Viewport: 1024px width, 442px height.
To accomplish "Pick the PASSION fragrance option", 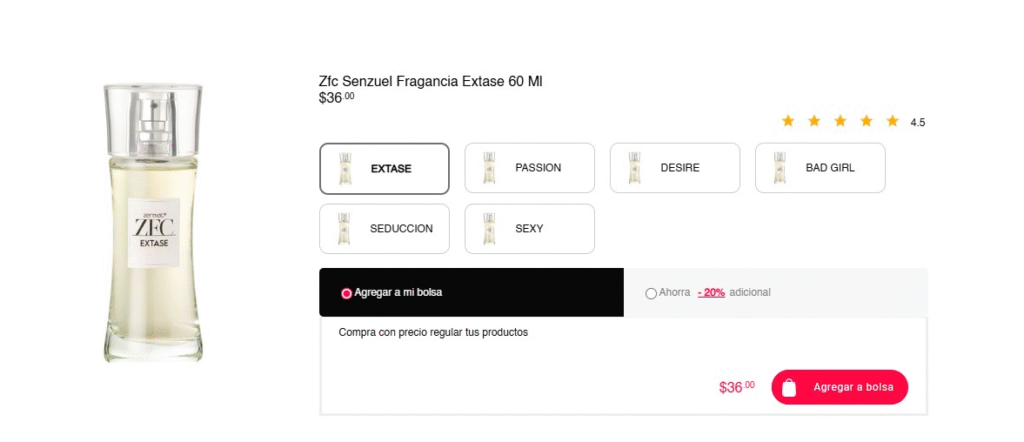I will pos(530,168).
